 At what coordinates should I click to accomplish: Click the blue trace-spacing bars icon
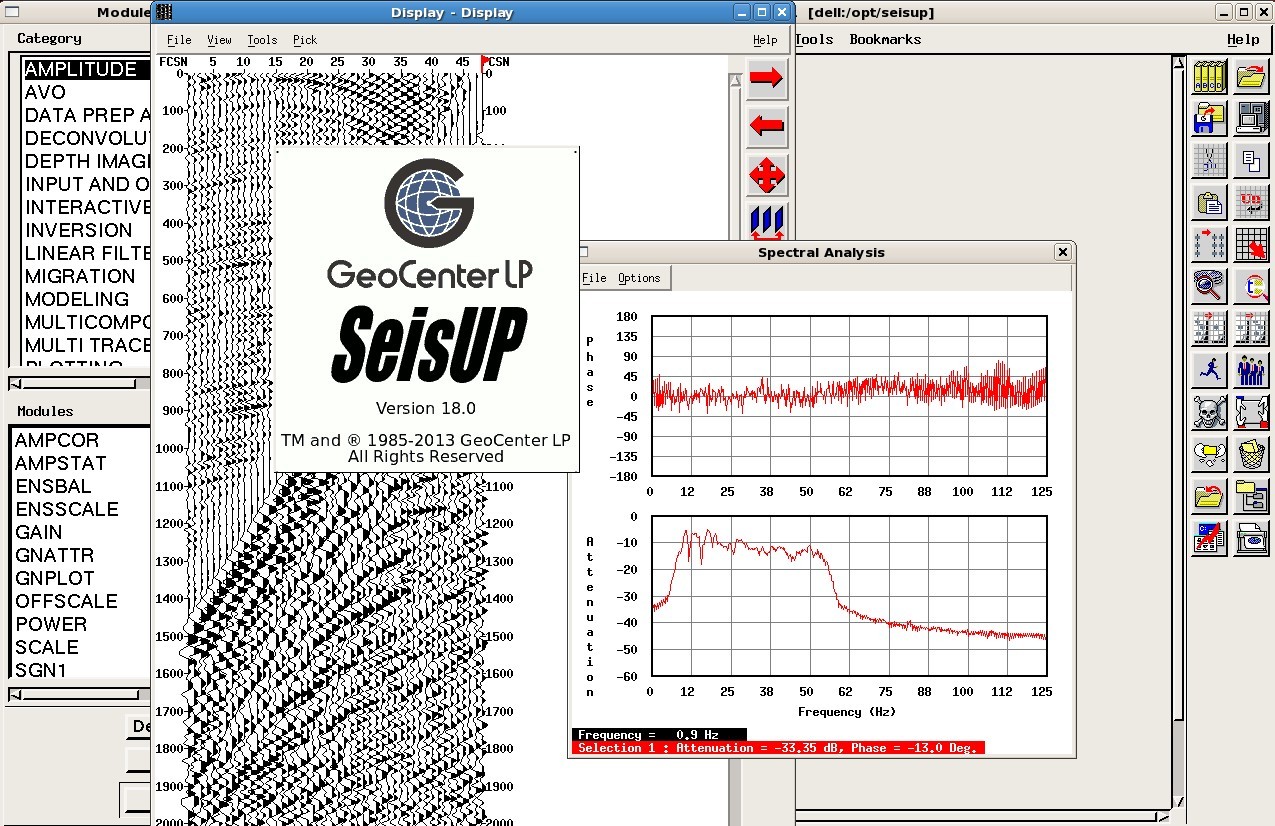(767, 221)
